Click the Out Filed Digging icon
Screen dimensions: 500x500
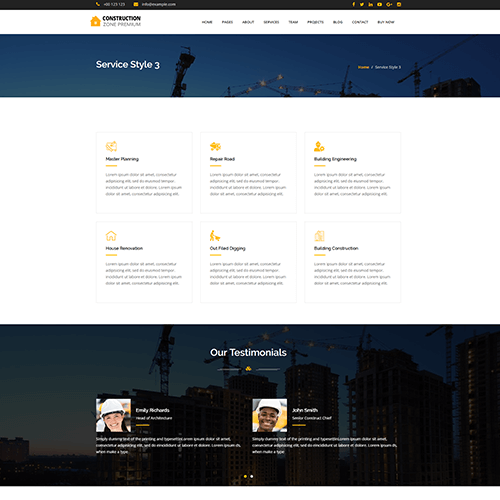[215, 236]
